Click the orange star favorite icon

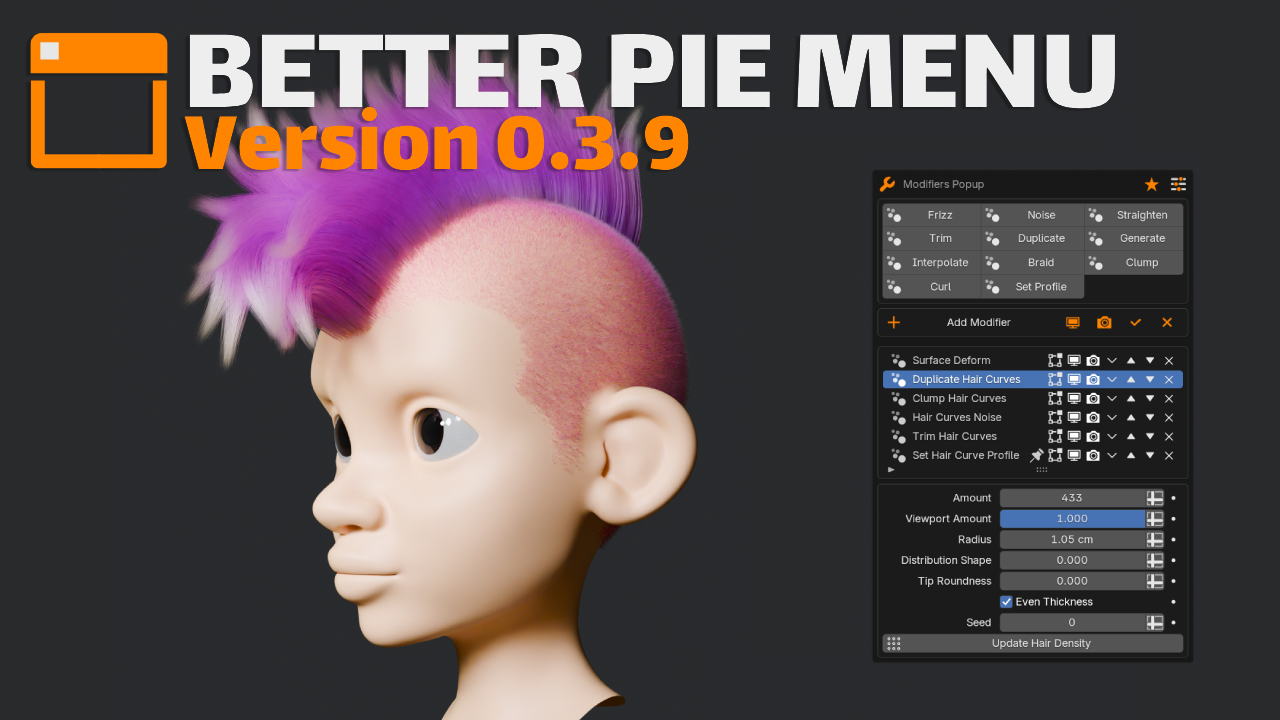click(x=1151, y=184)
